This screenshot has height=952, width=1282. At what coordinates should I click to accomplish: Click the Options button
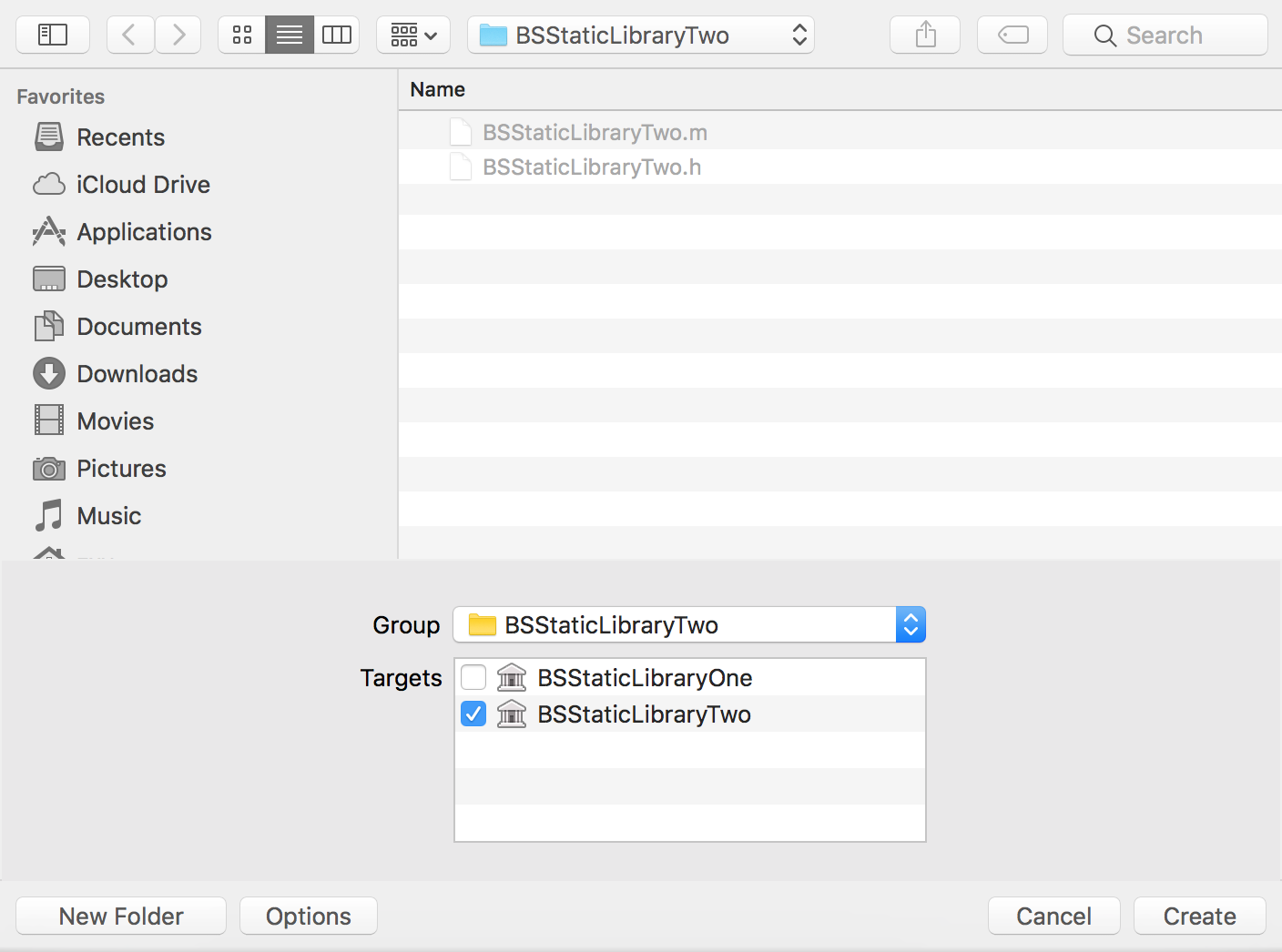coord(309,917)
